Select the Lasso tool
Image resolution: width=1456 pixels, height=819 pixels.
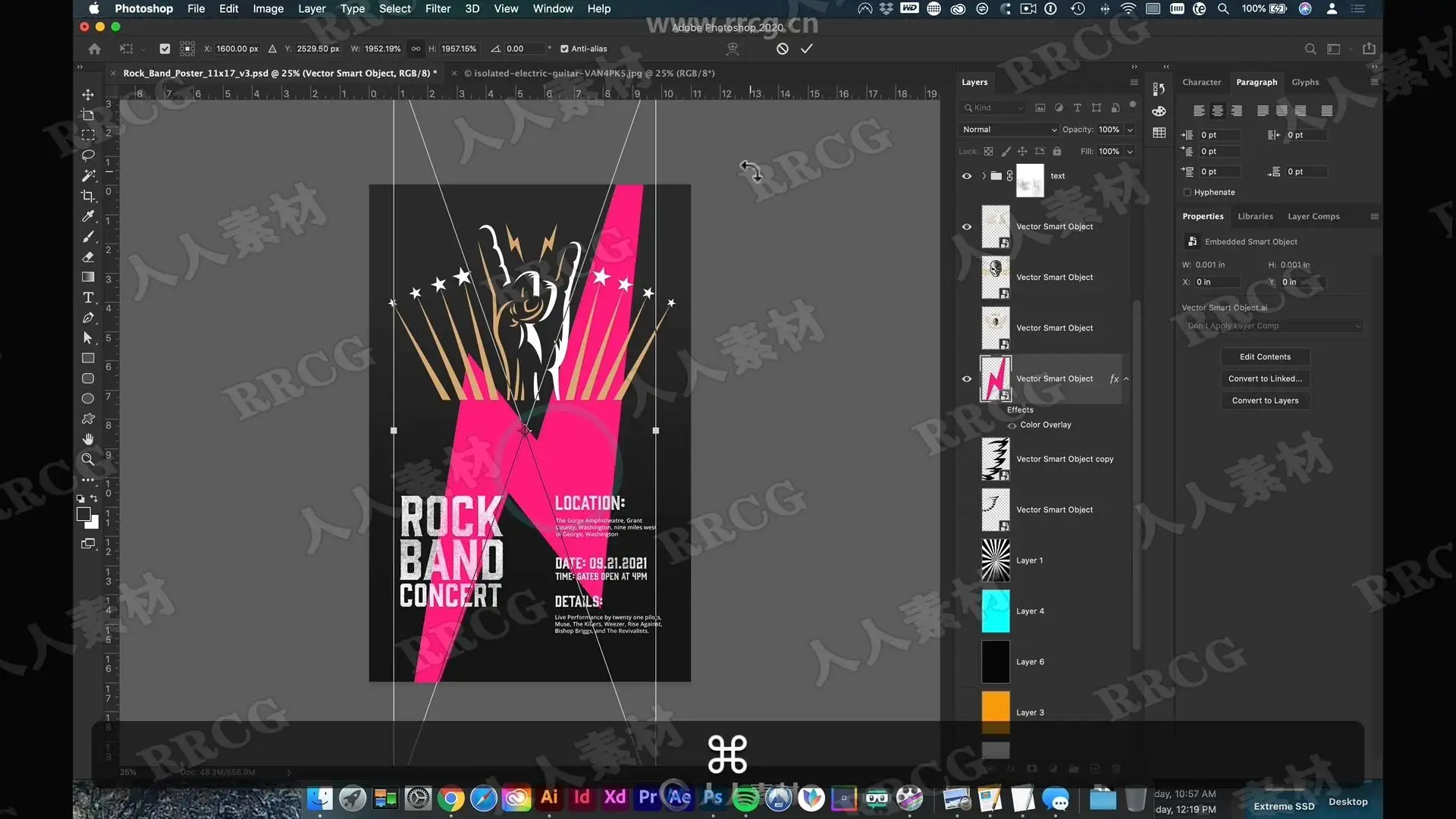click(88, 155)
